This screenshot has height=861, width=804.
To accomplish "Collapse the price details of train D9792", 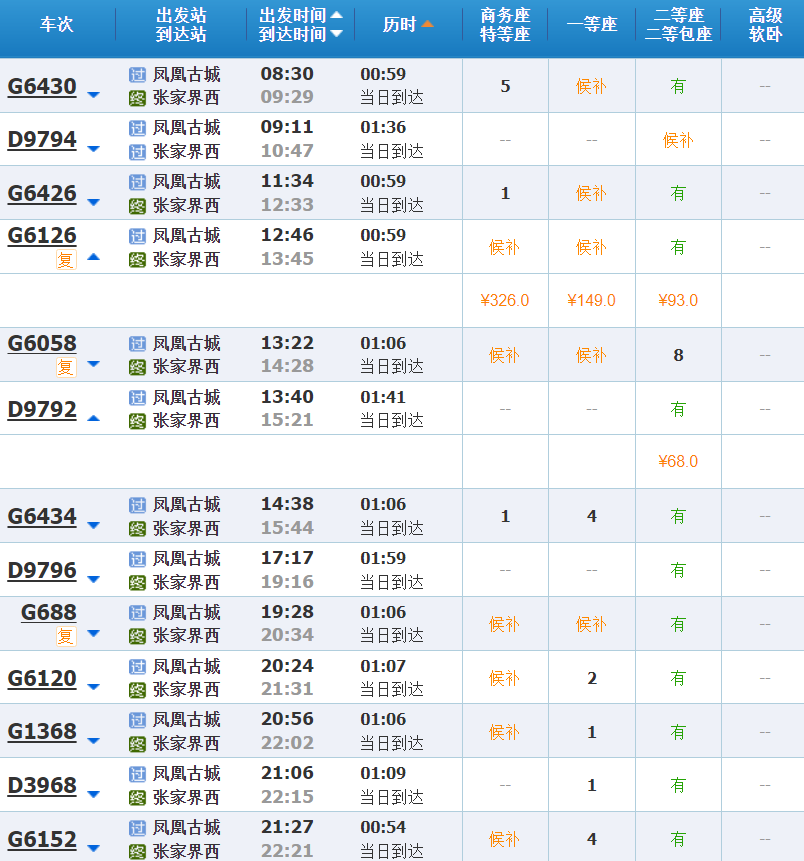I will [93, 418].
